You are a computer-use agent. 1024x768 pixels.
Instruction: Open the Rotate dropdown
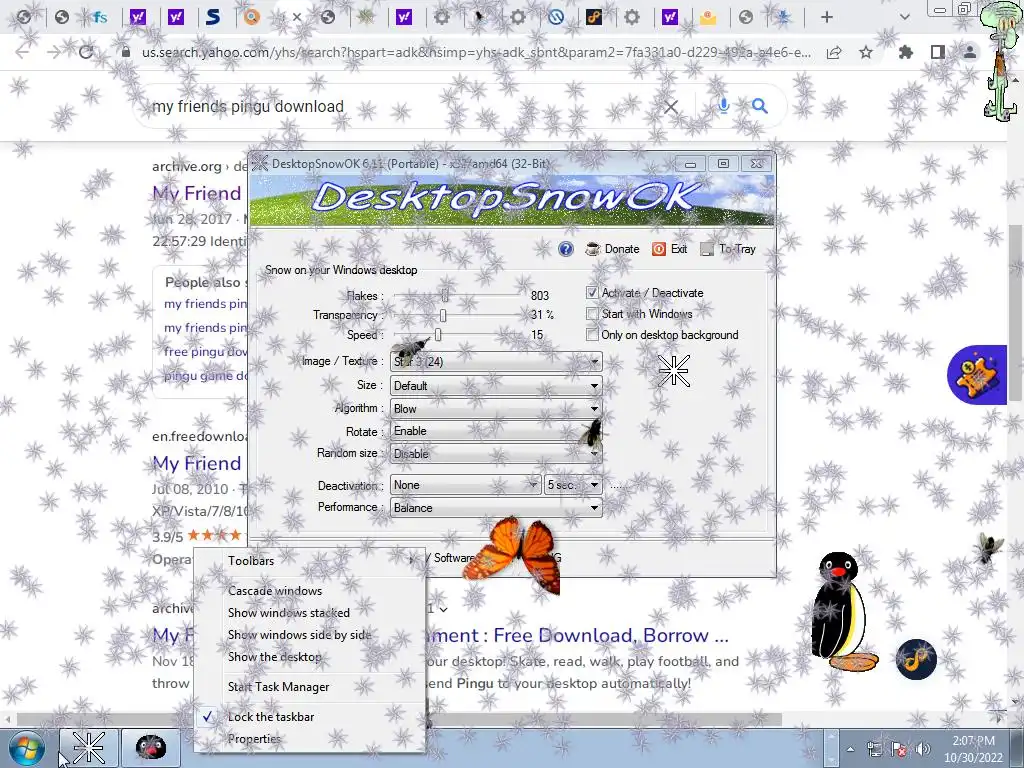[496, 431]
